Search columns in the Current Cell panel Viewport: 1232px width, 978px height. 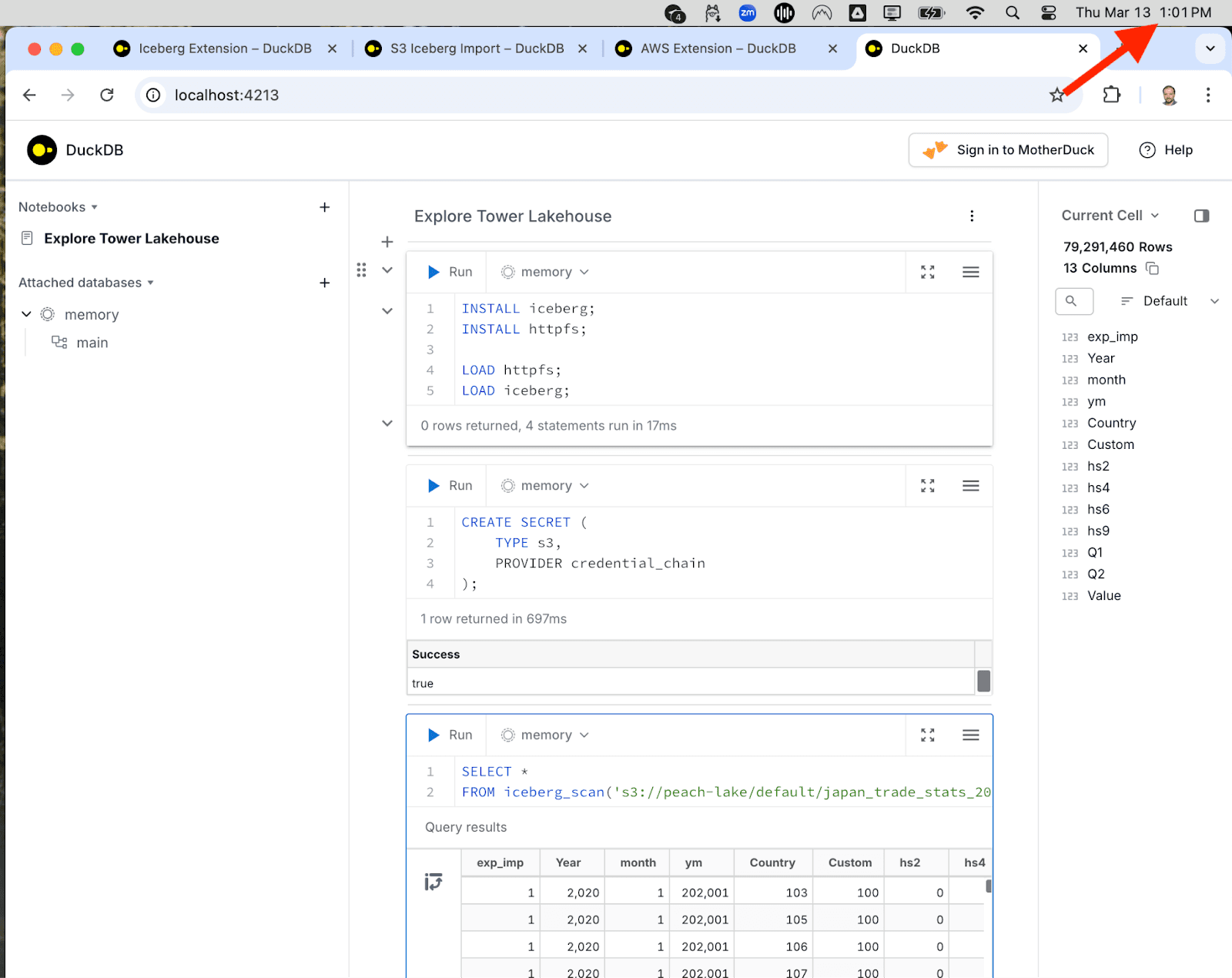click(1074, 301)
